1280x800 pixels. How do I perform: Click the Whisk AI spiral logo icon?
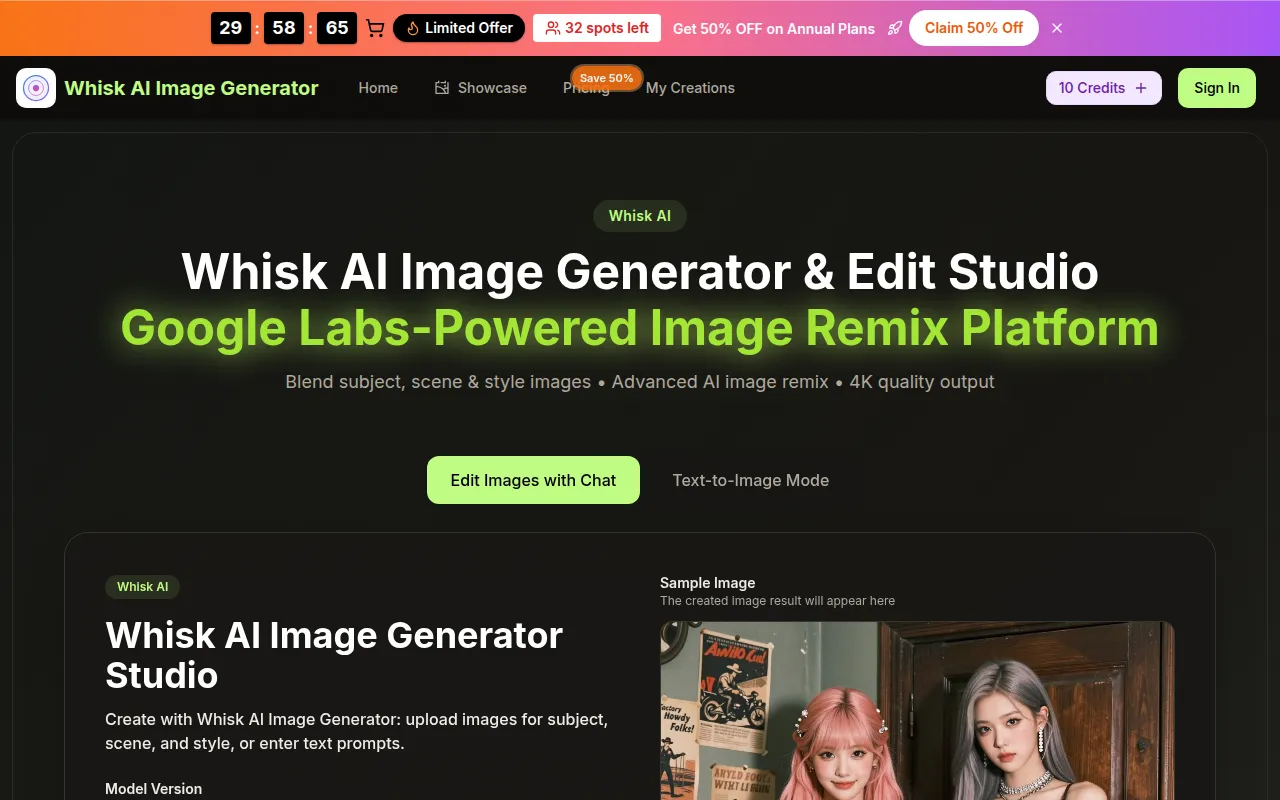[35, 88]
